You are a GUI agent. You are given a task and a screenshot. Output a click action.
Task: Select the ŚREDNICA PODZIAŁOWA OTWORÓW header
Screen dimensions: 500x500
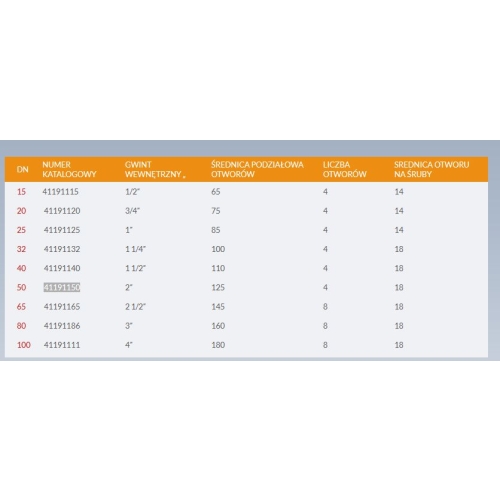pos(257,169)
